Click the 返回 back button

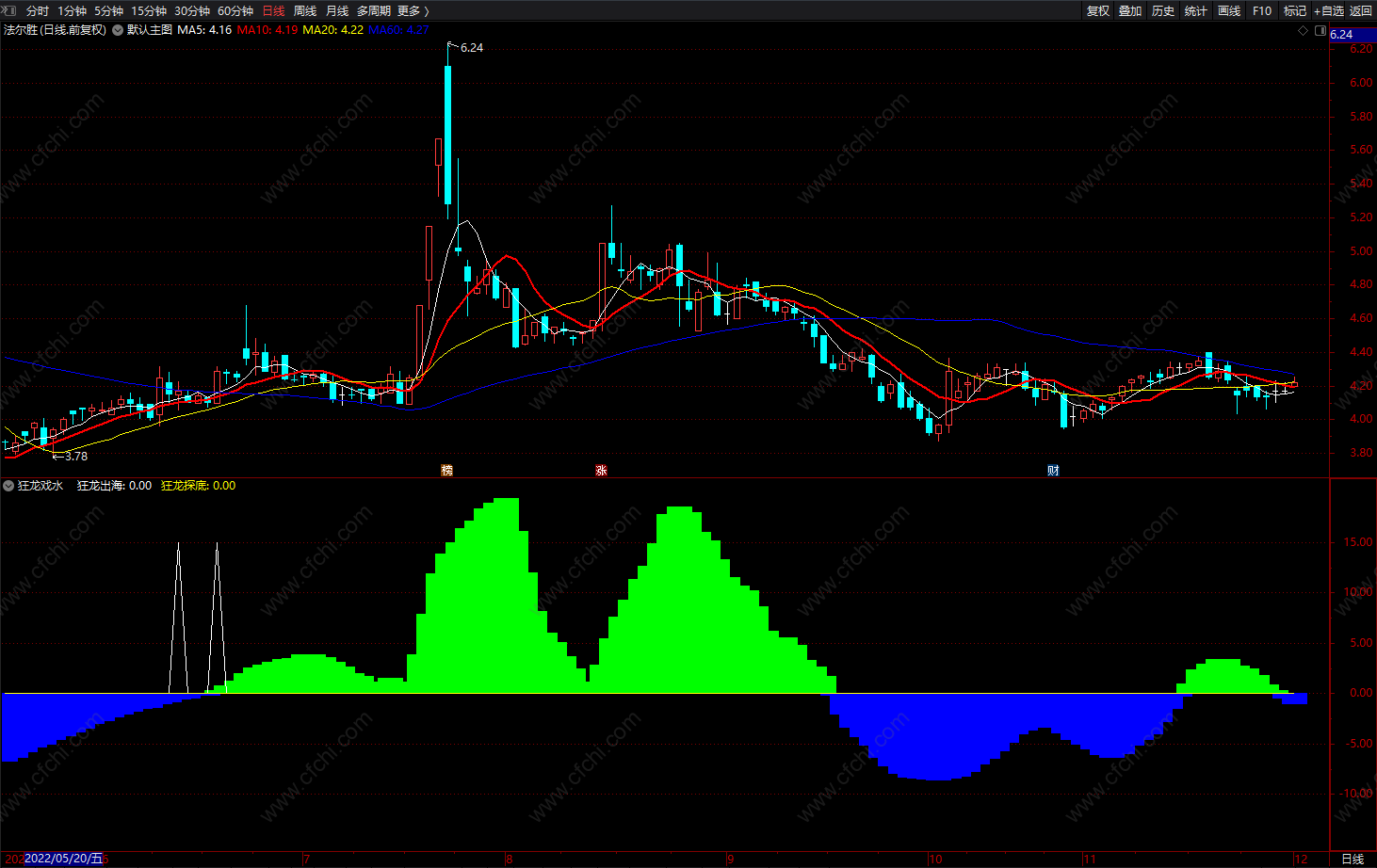pyautogui.click(x=1361, y=11)
